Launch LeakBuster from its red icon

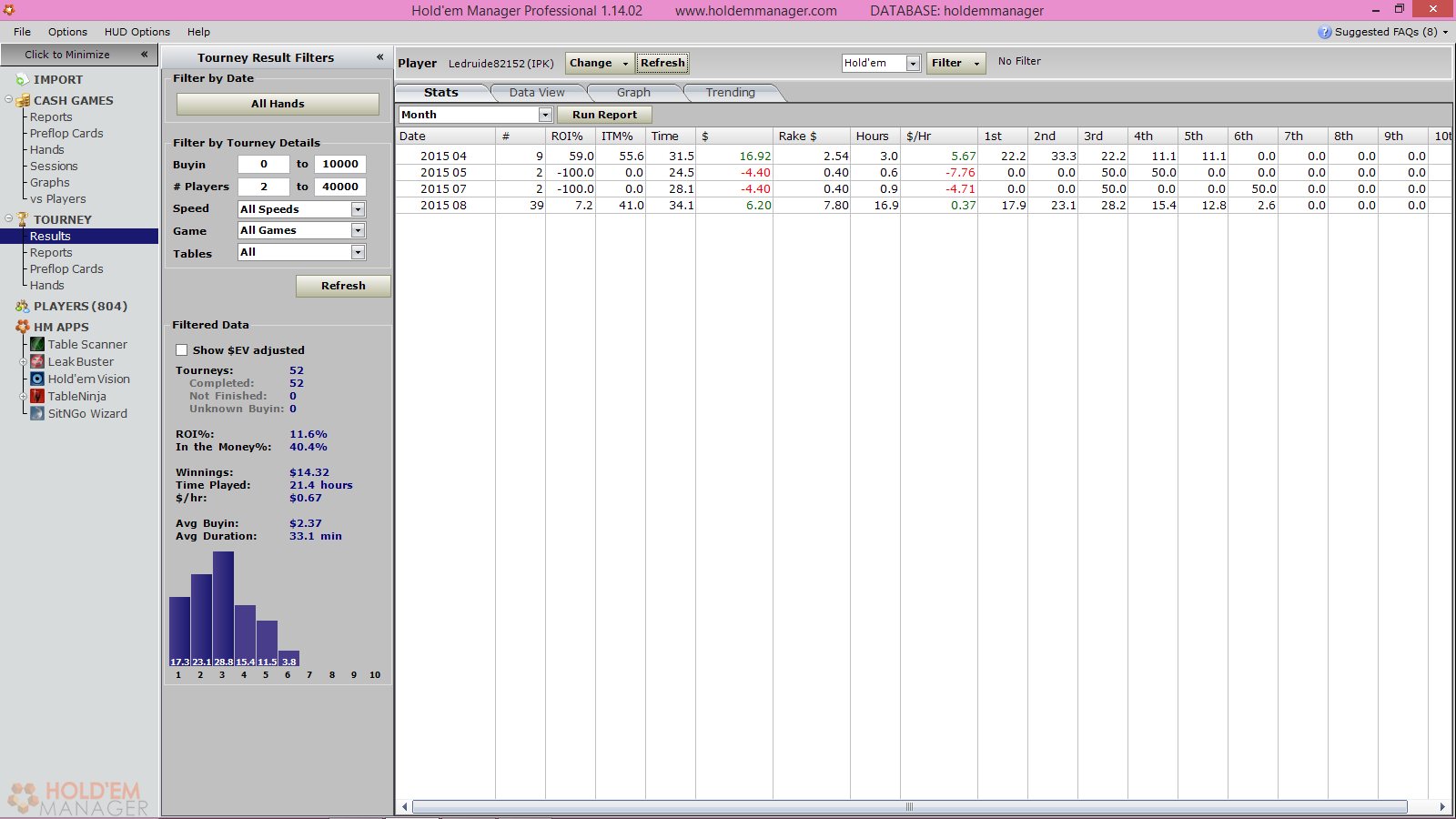click(x=37, y=361)
